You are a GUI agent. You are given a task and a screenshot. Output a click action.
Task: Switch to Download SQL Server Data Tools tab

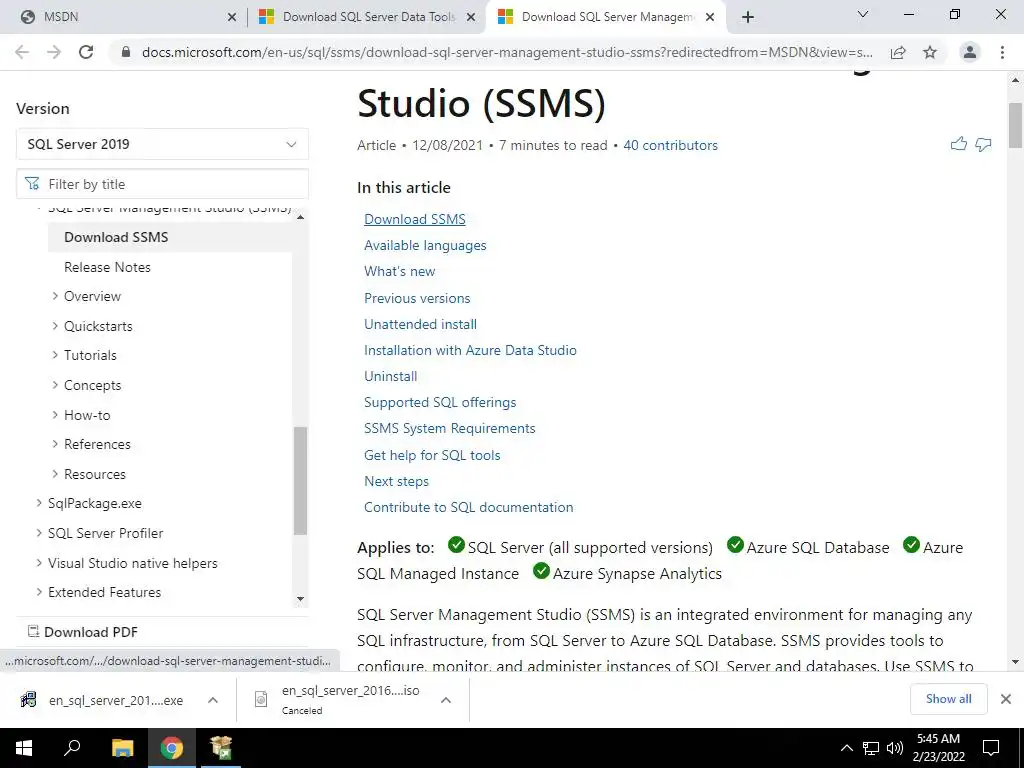click(368, 18)
